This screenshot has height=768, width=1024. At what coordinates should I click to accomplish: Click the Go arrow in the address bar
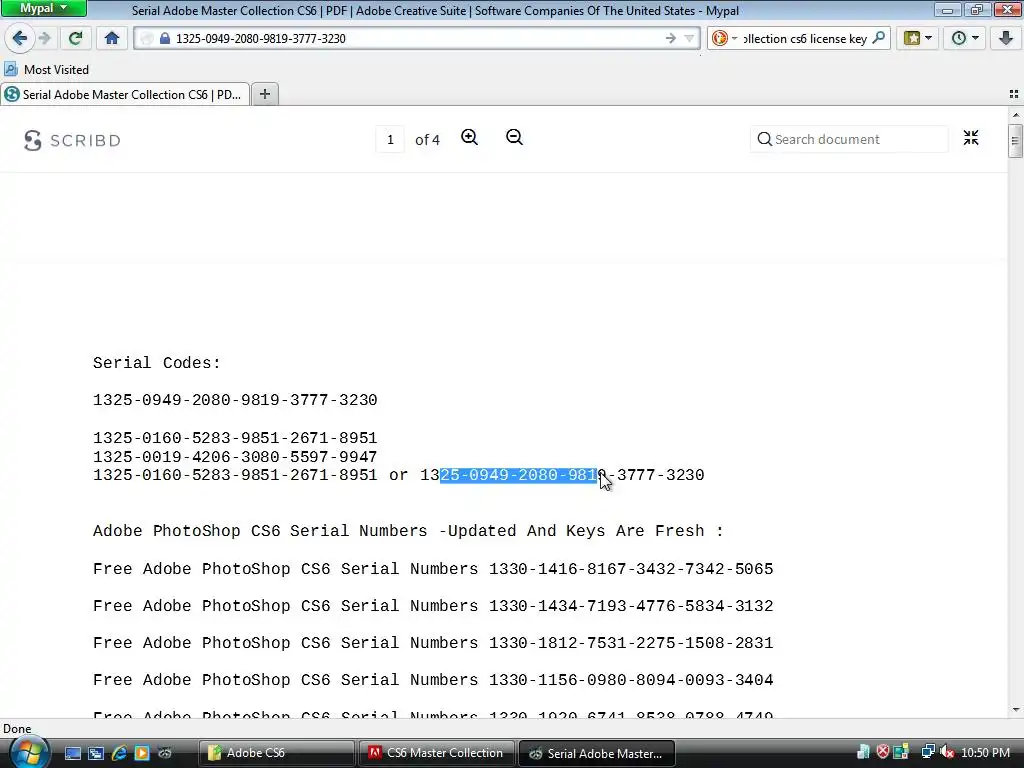tap(671, 39)
